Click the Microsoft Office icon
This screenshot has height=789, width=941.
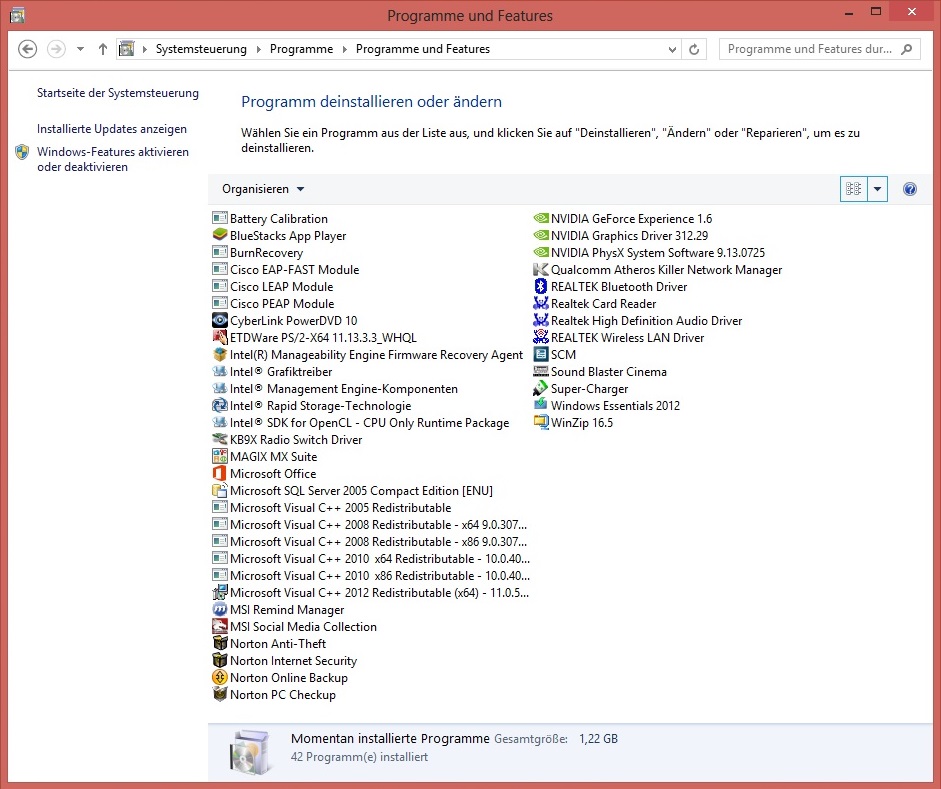[x=220, y=473]
